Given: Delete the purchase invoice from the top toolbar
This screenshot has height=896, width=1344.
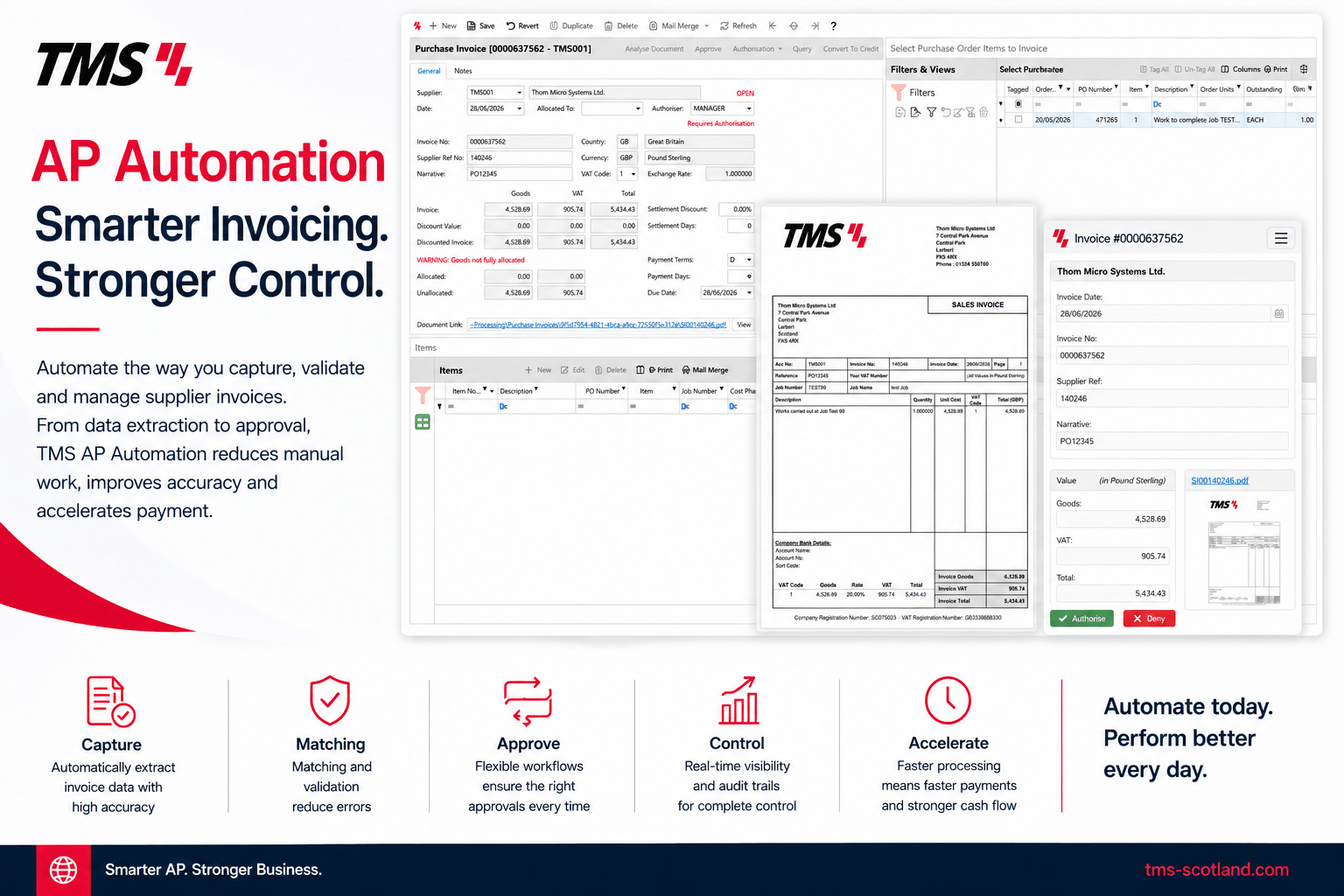Looking at the screenshot, I should coord(621,26).
